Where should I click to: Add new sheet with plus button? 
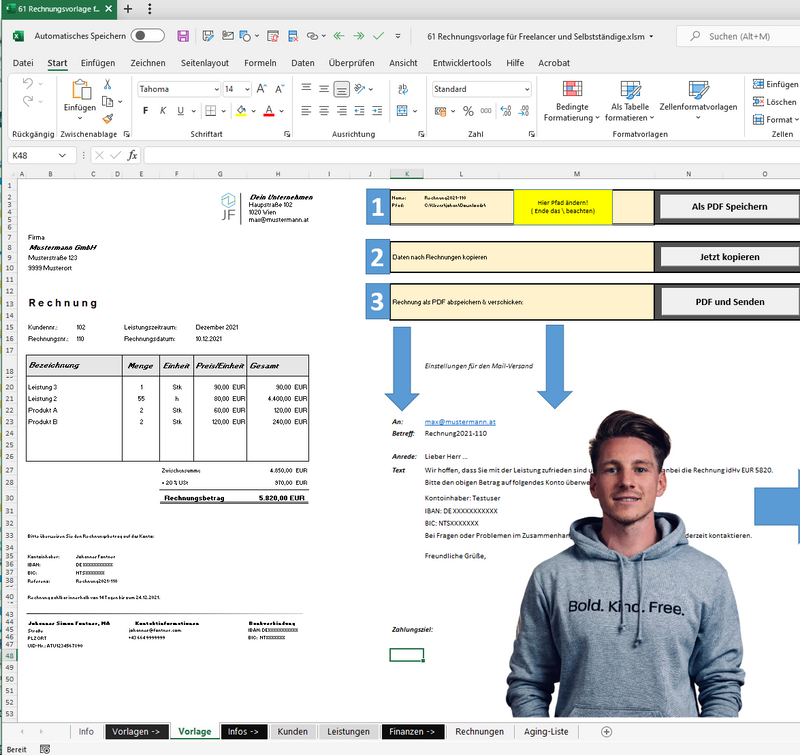[x=606, y=732]
